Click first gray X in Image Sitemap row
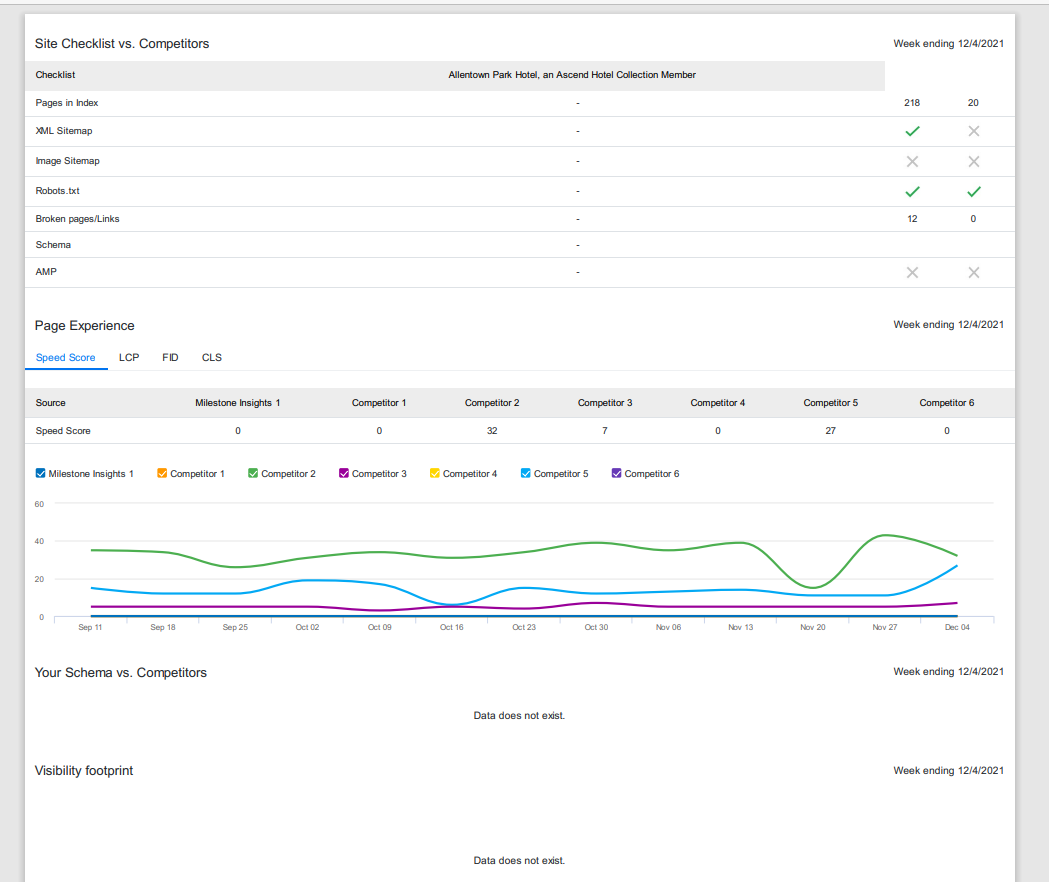 click(x=912, y=161)
